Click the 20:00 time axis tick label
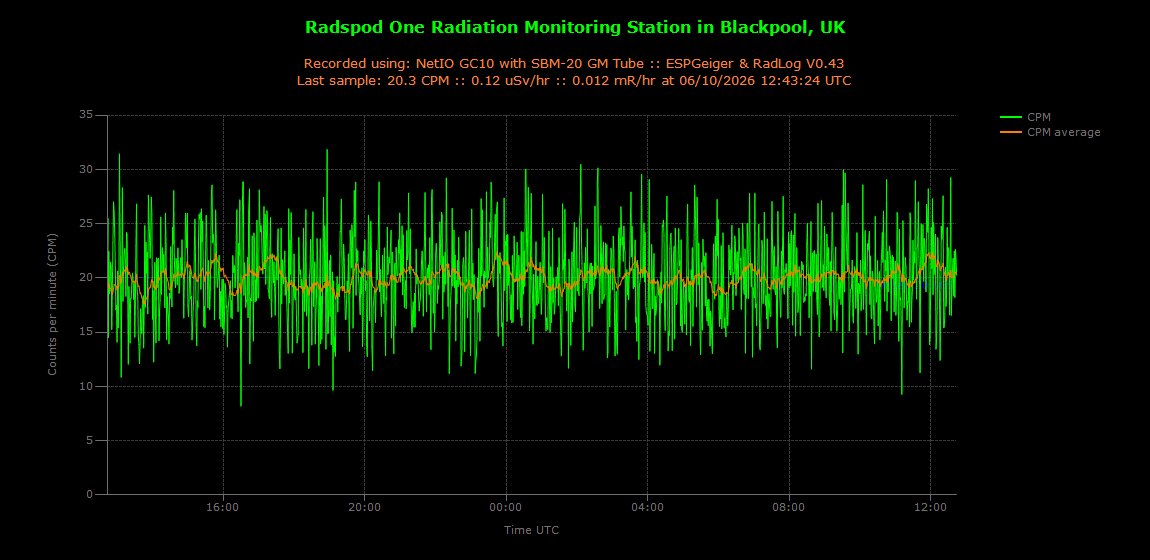The image size is (1150, 560). (365, 506)
